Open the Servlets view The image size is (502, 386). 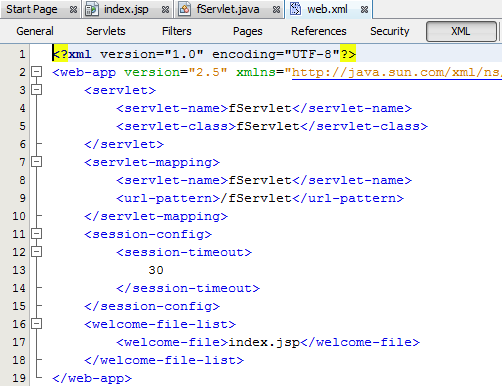(x=106, y=31)
